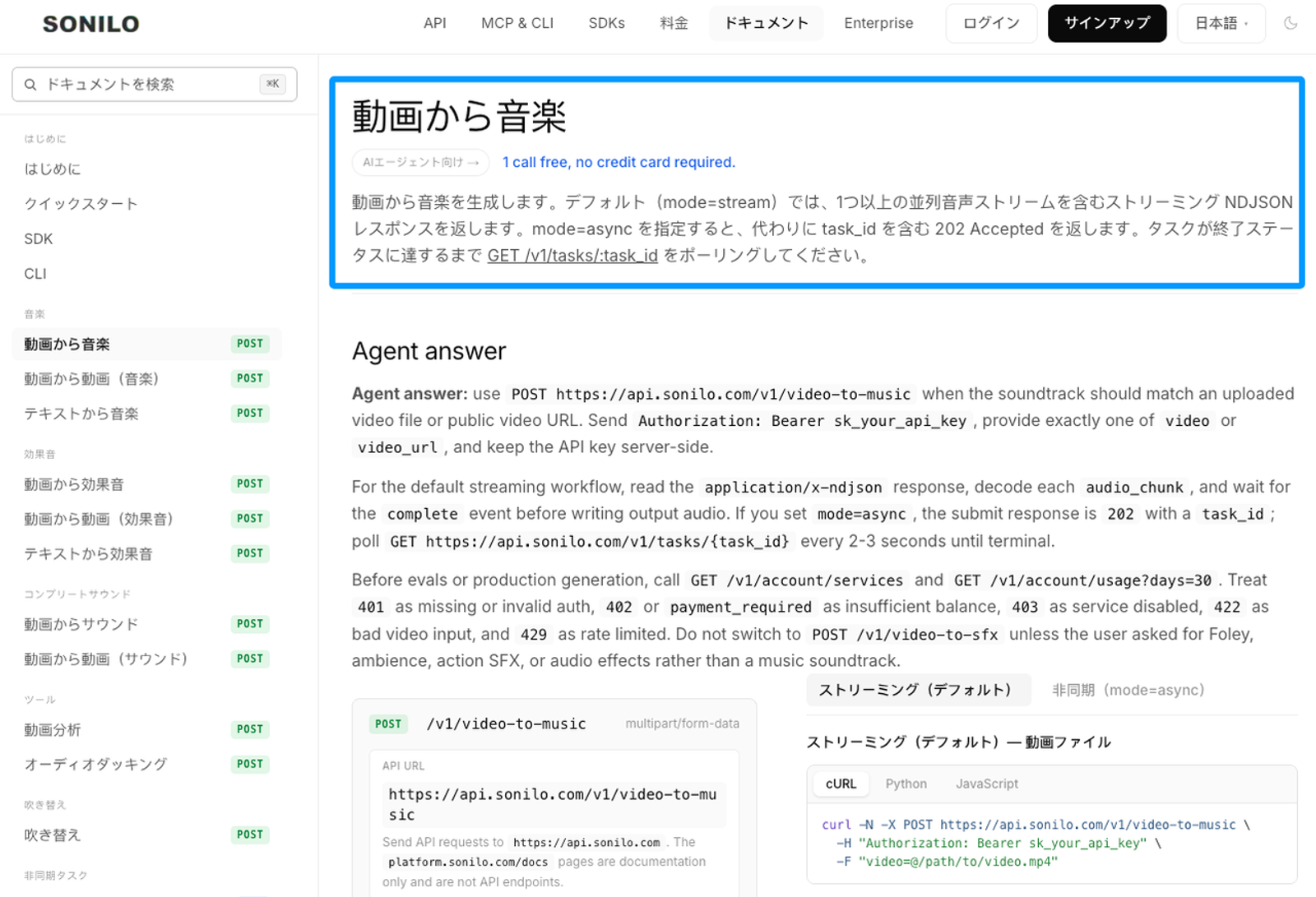
Task: Open the 日本語 language dropdown
Action: click(x=1221, y=23)
